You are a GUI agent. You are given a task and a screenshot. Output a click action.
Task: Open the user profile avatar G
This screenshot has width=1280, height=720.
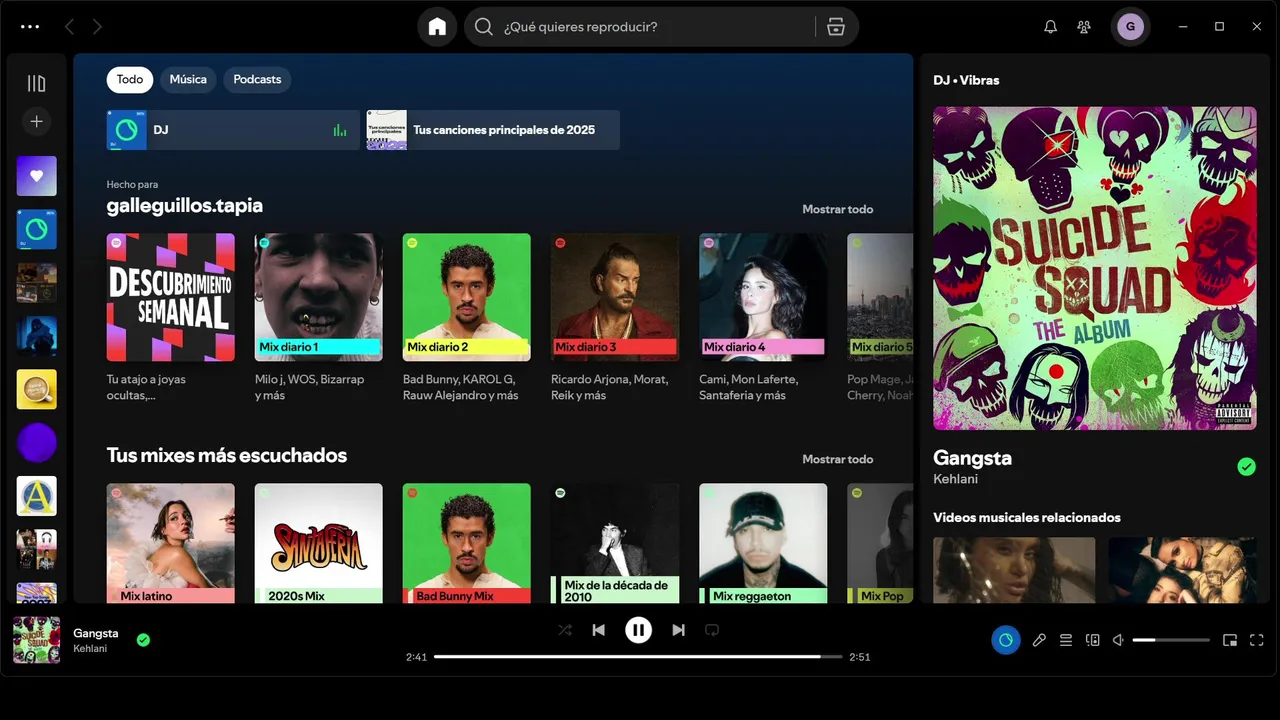(1130, 27)
